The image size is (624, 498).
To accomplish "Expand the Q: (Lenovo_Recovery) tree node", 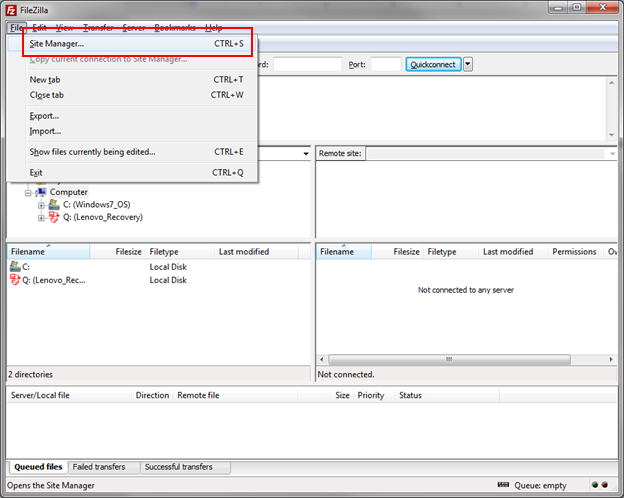I will pos(41,218).
